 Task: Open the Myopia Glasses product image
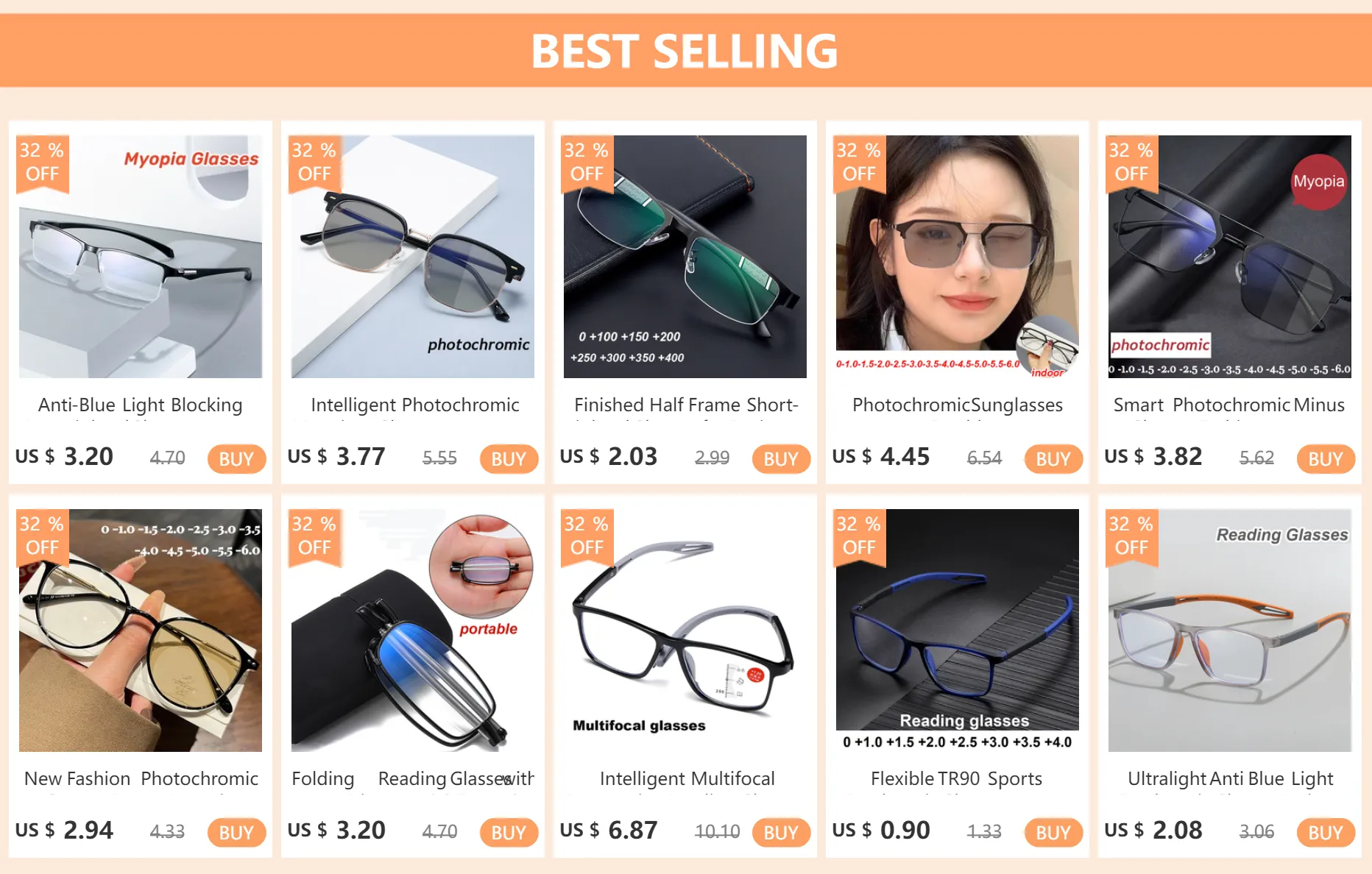coord(141,256)
